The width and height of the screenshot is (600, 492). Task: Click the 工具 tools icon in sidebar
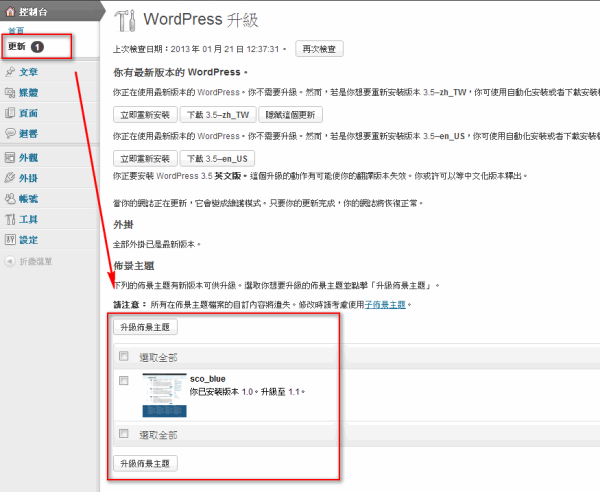[10, 219]
